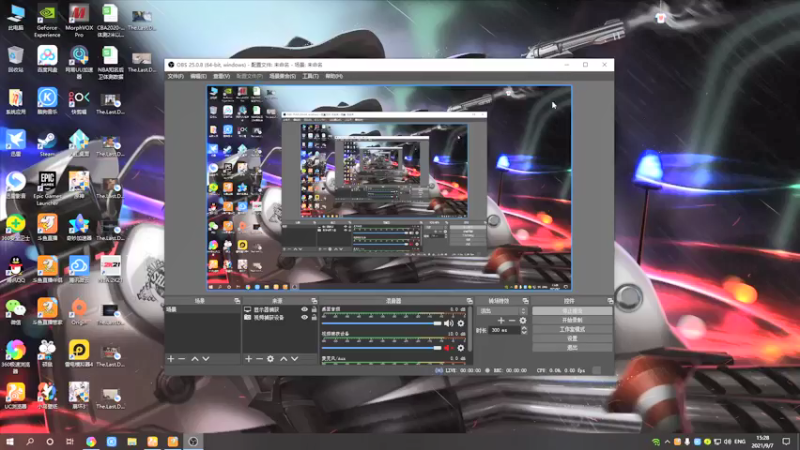Click the Exit button in Controls

pyautogui.click(x=572, y=347)
